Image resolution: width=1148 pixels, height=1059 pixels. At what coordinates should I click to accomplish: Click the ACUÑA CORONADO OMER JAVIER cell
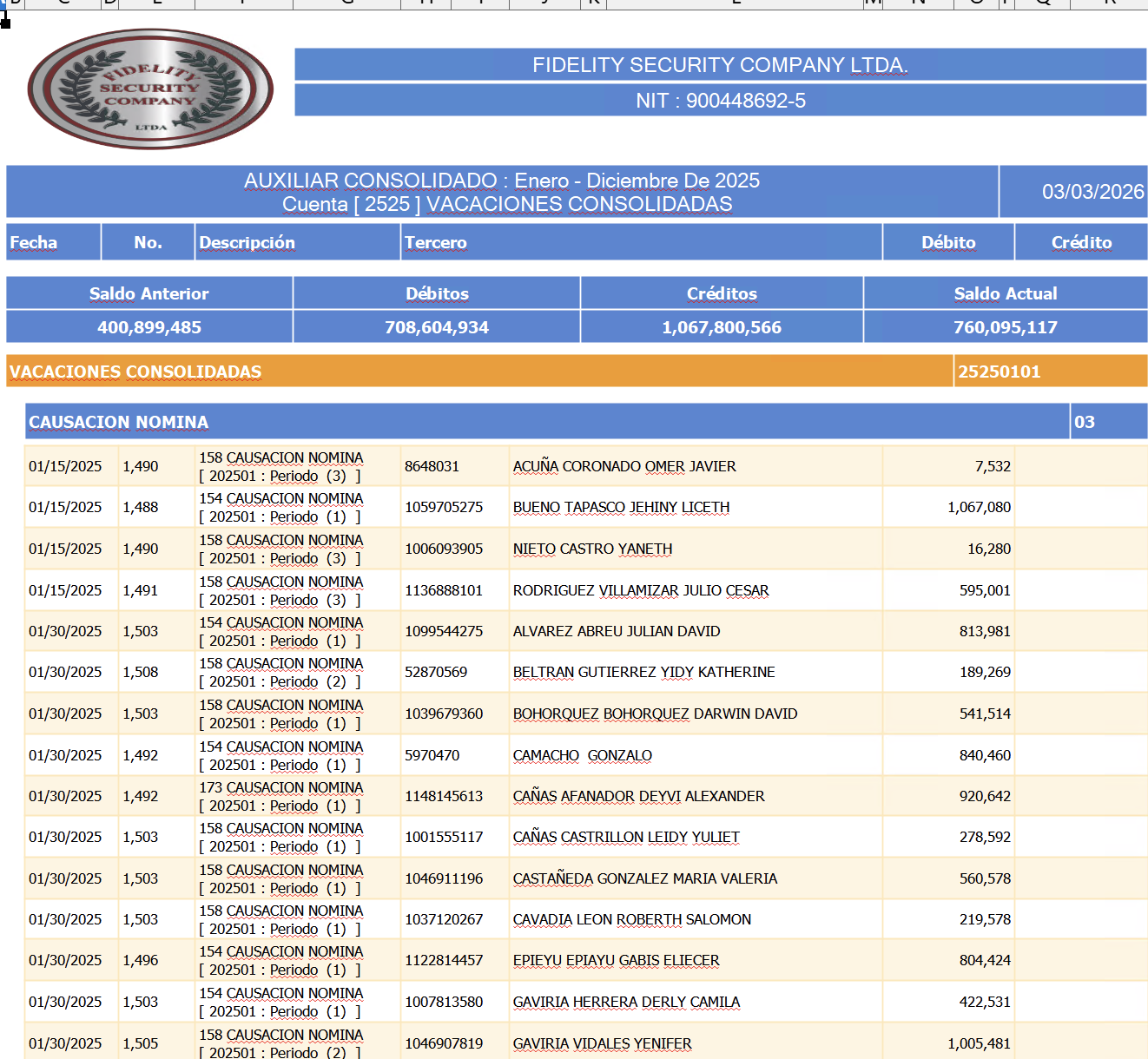696,466
